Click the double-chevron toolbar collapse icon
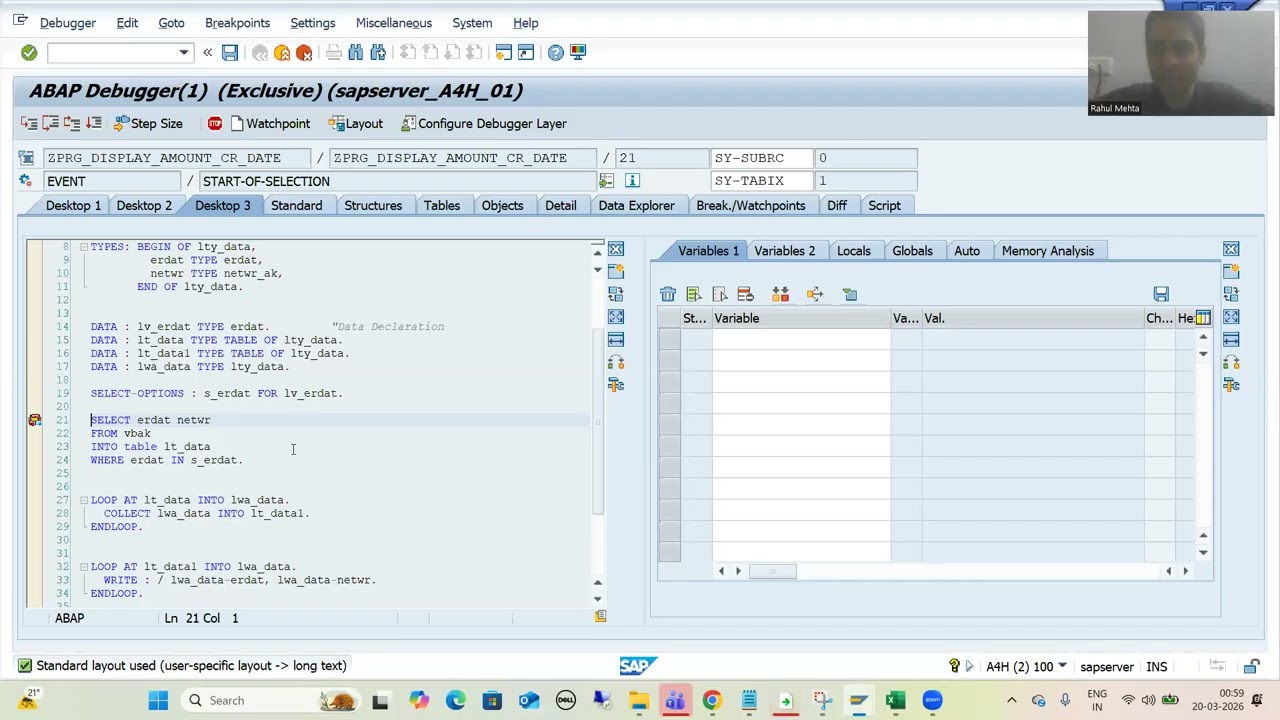Viewport: 1280px width, 720px height. pyautogui.click(x=207, y=52)
